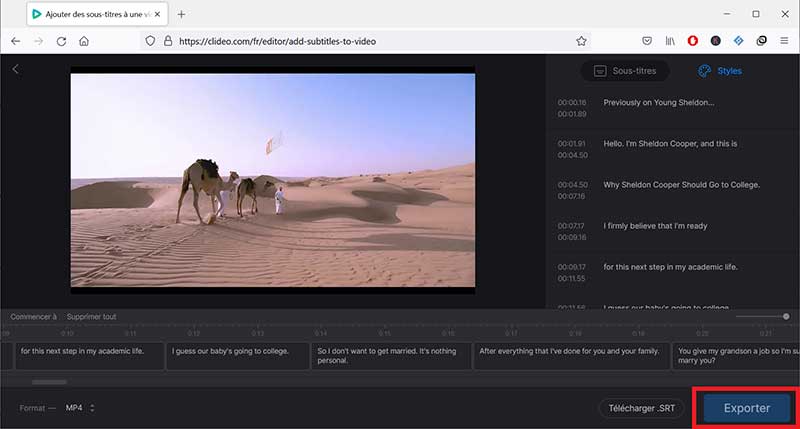Select timeline clip 'After everything that I've done for you'
Viewport: 800px width, 429px height.
571,356
